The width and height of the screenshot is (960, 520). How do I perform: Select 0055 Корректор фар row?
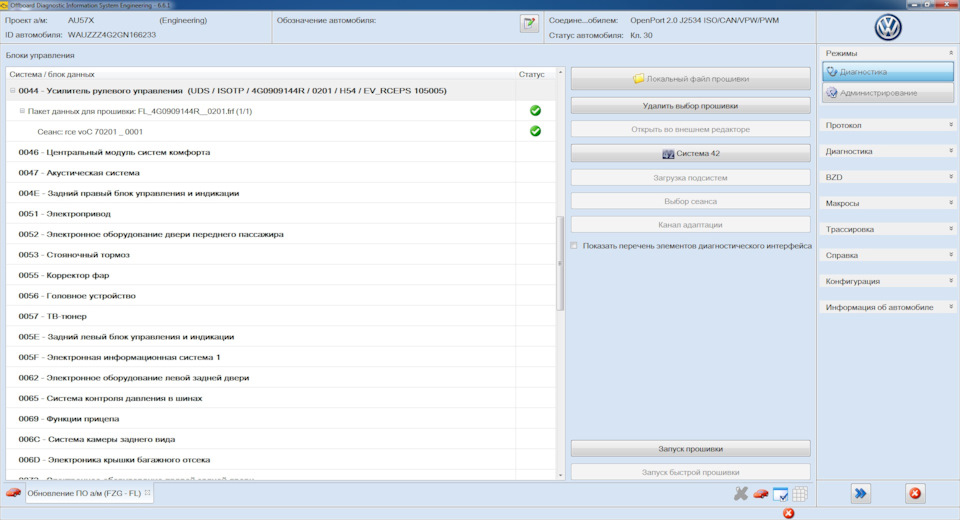point(281,275)
